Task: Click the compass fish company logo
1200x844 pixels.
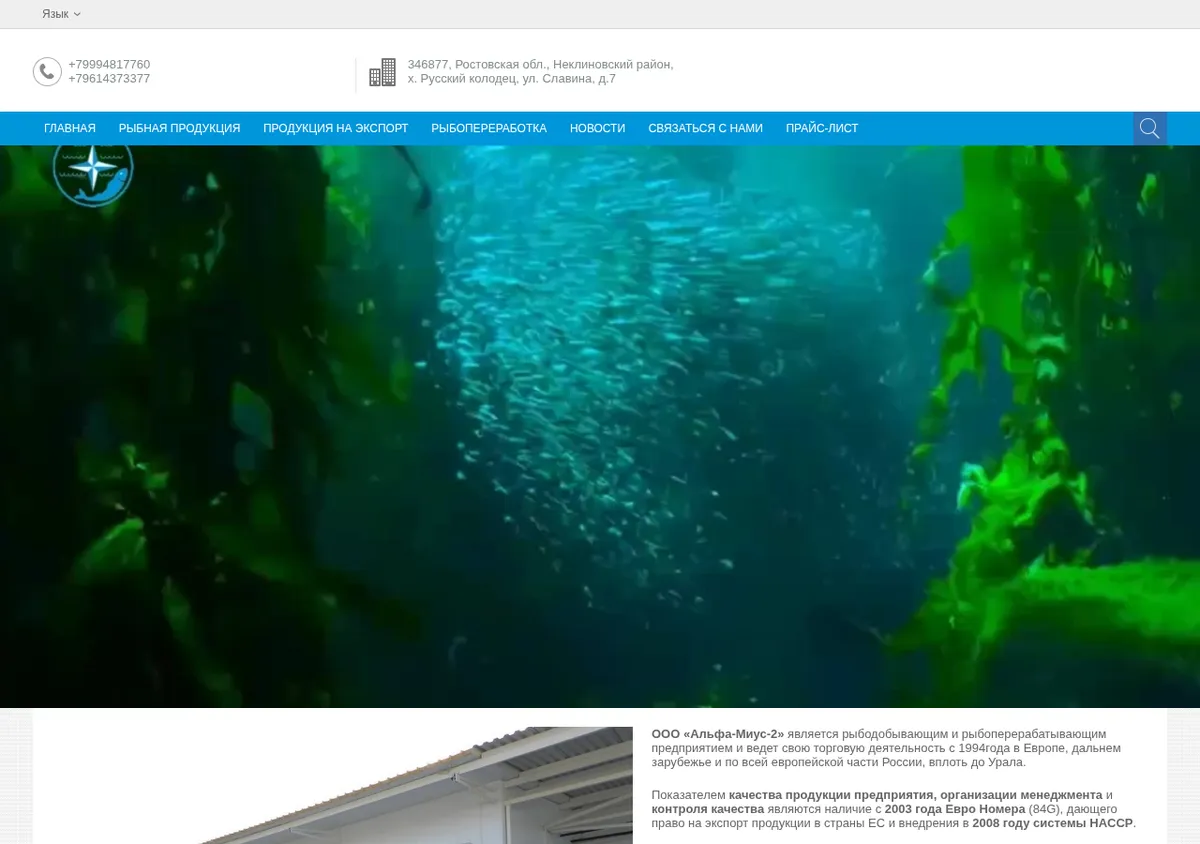Action: [93, 174]
